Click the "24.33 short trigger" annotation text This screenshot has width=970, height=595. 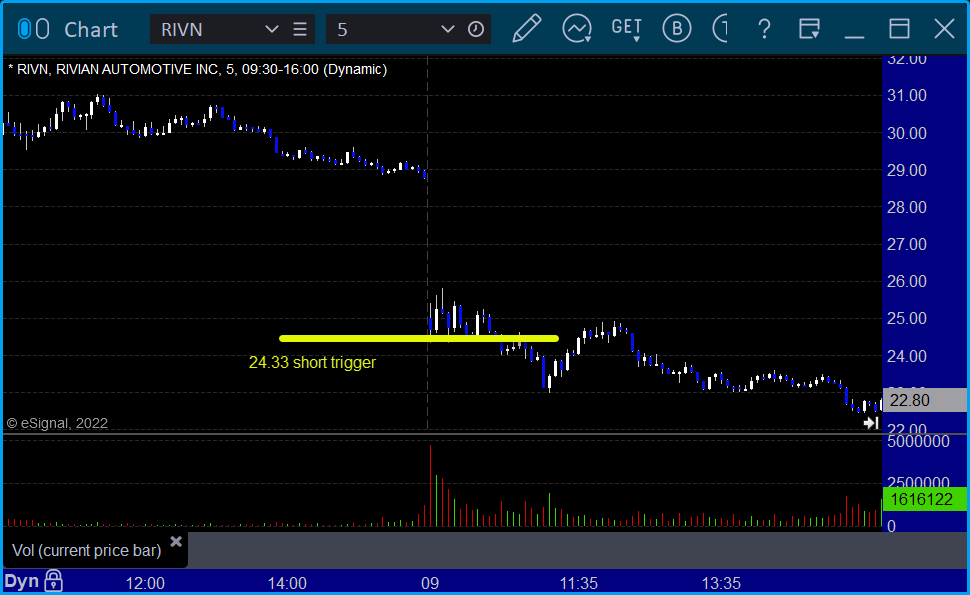tap(312, 362)
